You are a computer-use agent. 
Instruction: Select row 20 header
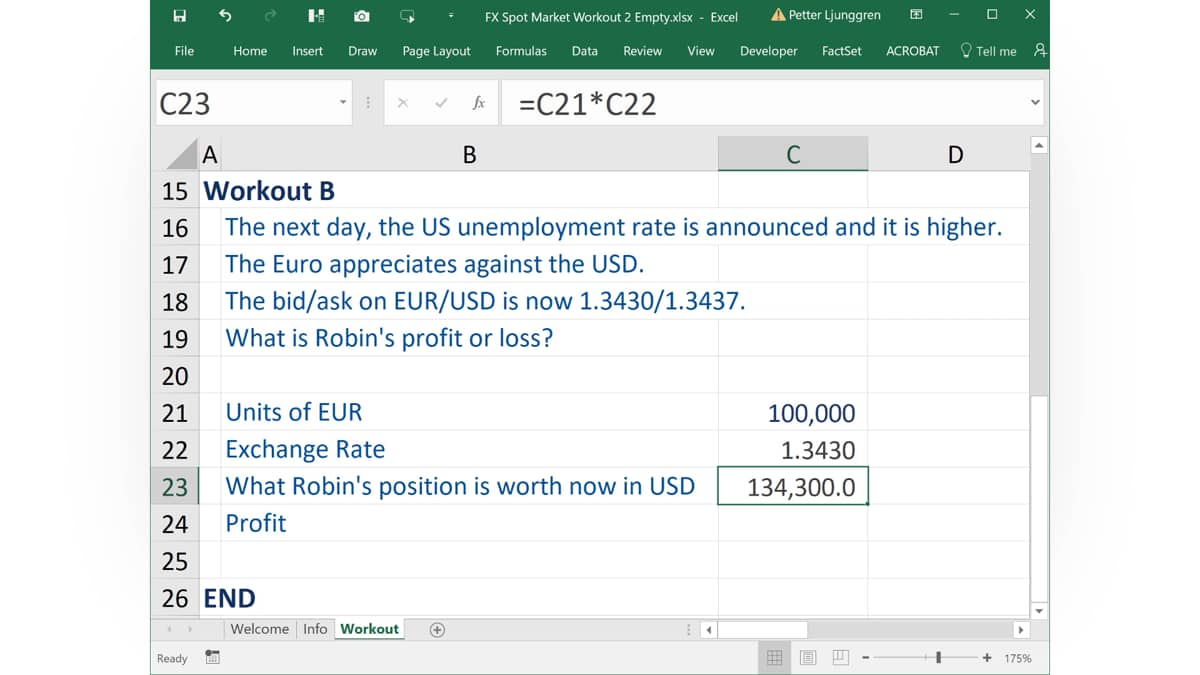click(175, 376)
